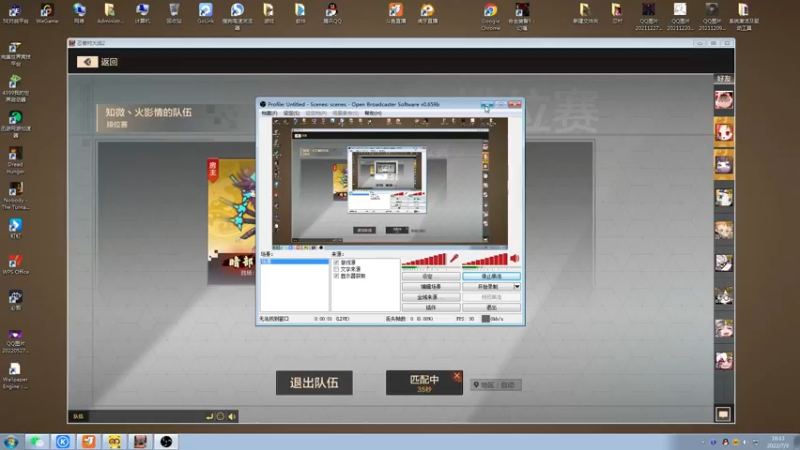Select the ninth friend avatar in the list
Screen dimensions: 800x450
point(723,361)
